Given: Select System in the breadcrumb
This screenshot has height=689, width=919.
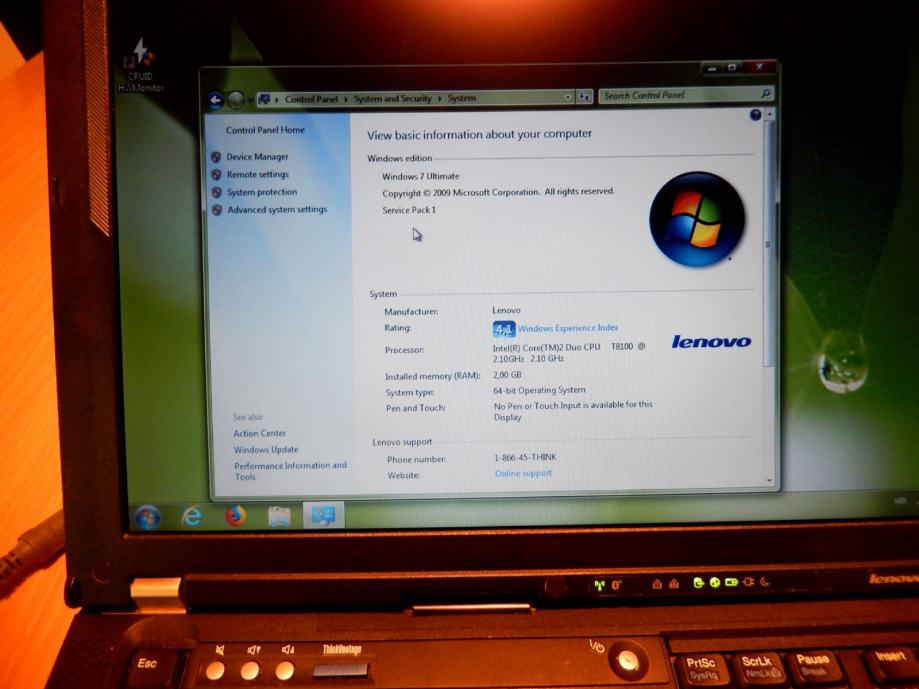Looking at the screenshot, I should (462, 98).
